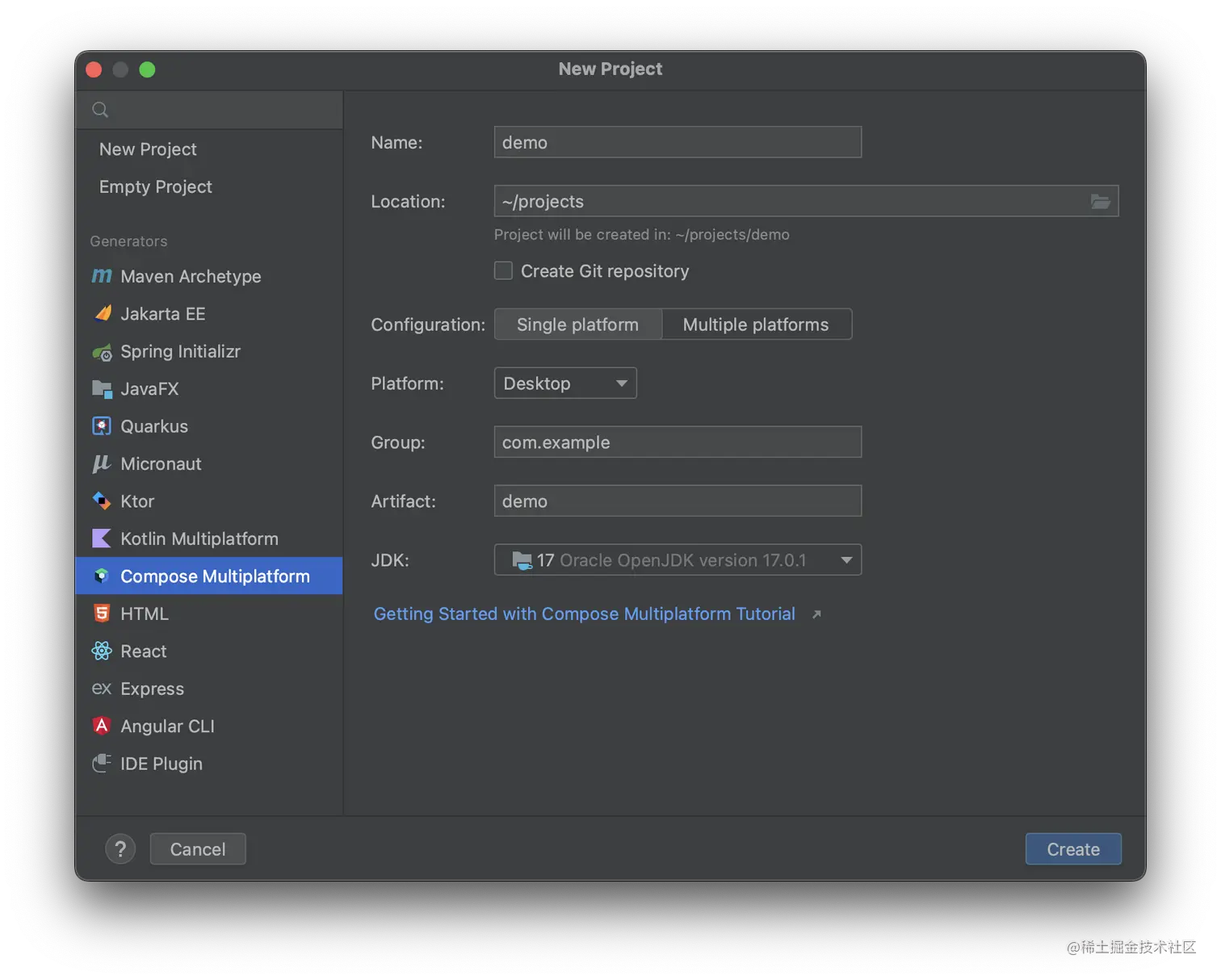
Task: Click the Quarkus icon
Action: (102, 426)
